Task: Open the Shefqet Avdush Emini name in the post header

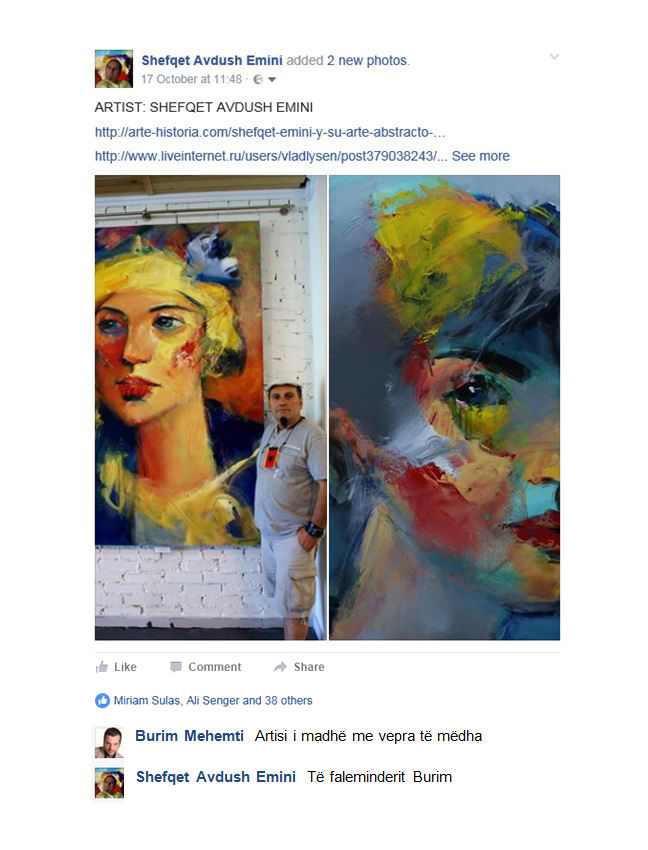Action: tap(212, 60)
